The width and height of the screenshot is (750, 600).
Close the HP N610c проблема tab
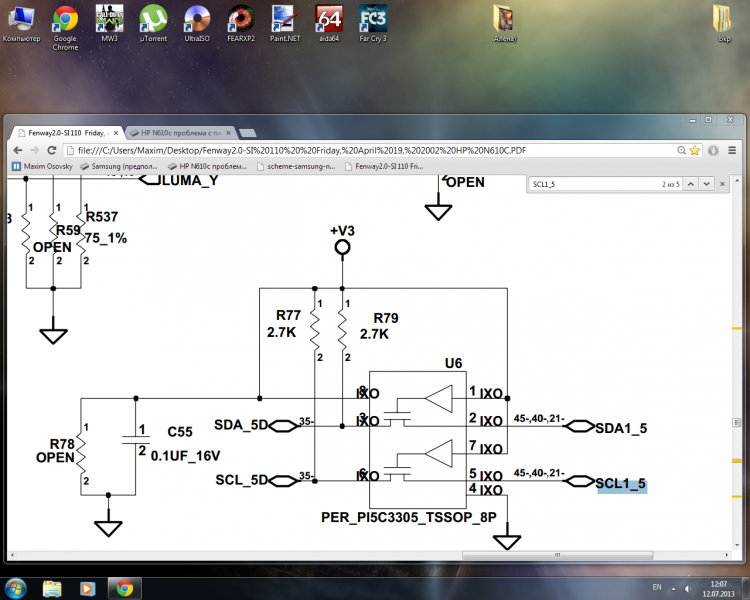coord(228,133)
